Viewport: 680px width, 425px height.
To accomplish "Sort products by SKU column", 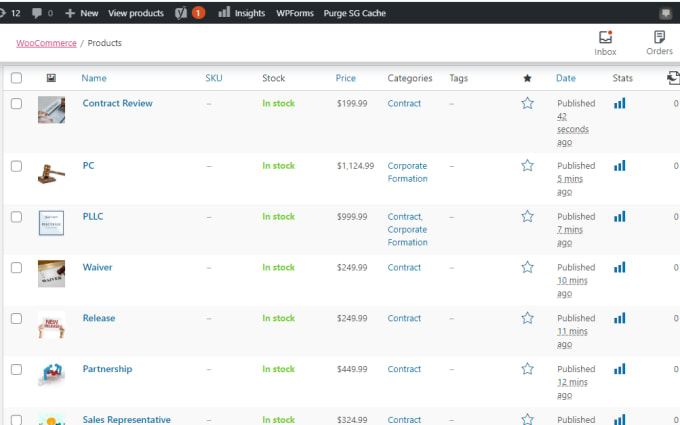I will pos(214,78).
